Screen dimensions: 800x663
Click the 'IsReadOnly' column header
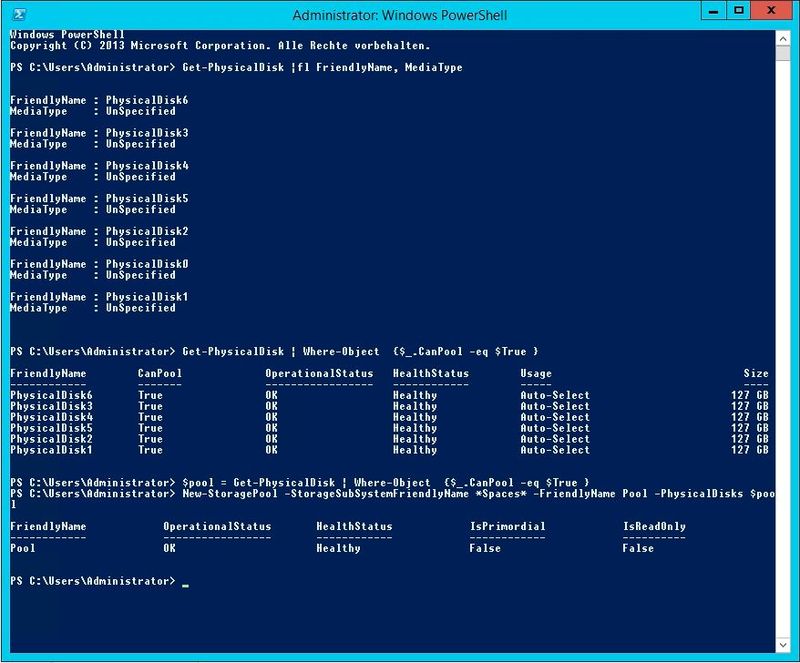click(654, 526)
